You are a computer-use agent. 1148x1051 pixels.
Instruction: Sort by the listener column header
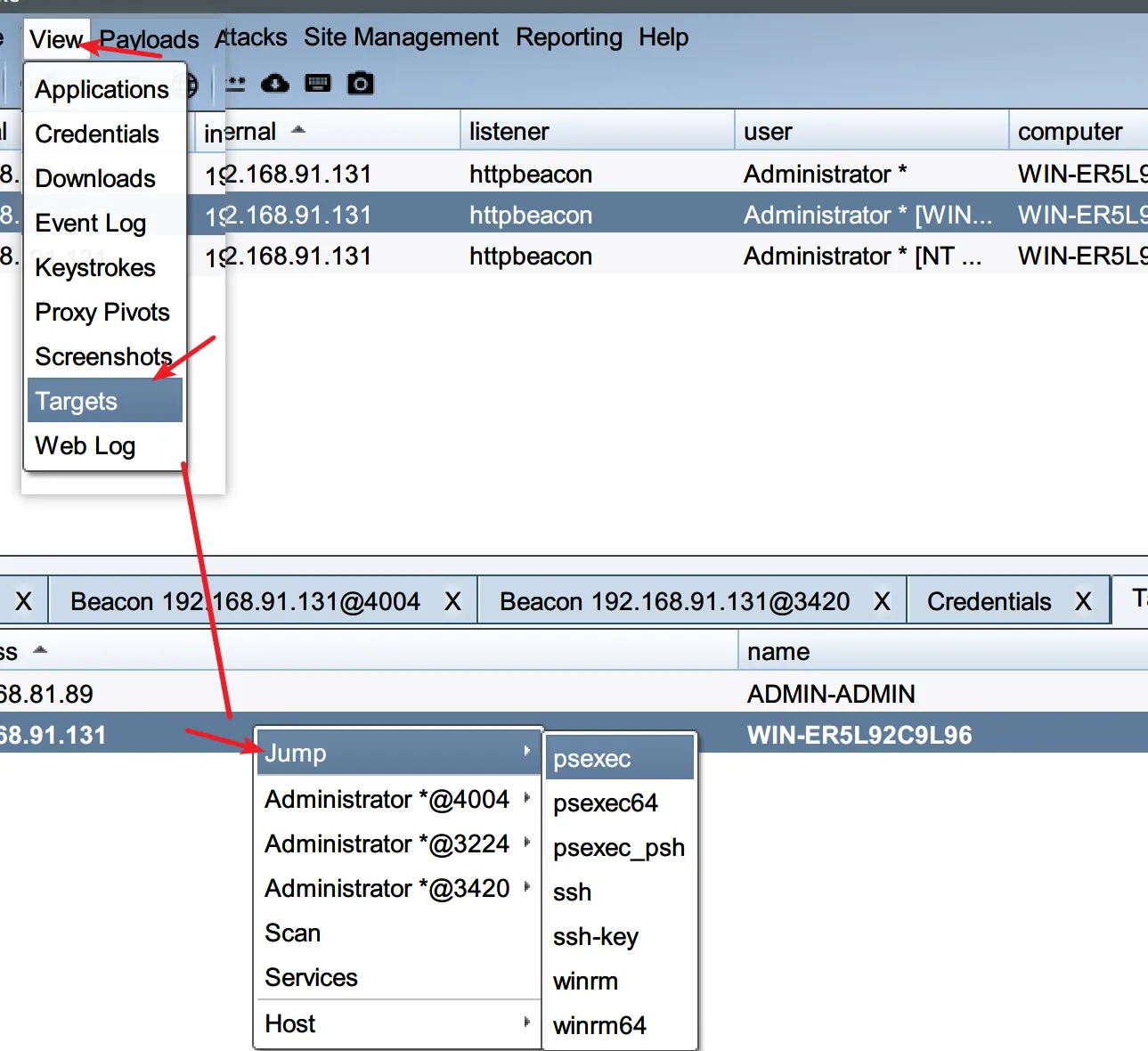[x=598, y=132]
